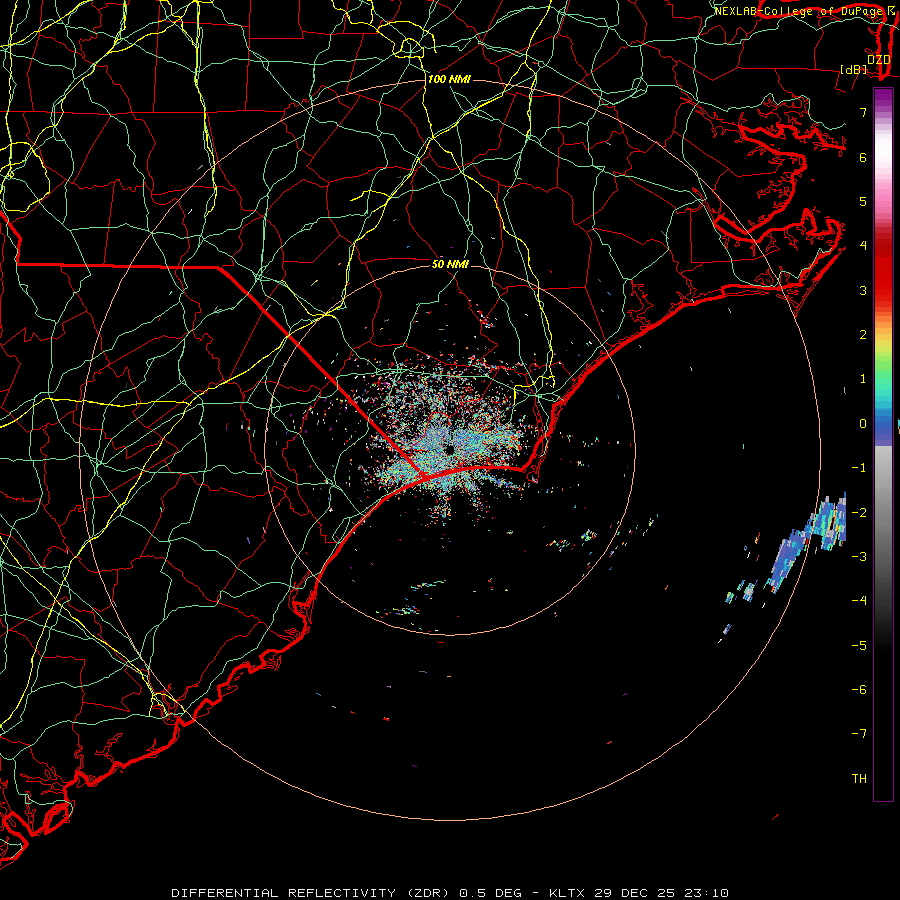Click the "50 NMI" range ring label
The height and width of the screenshot is (900, 900).
tap(450, 264)
